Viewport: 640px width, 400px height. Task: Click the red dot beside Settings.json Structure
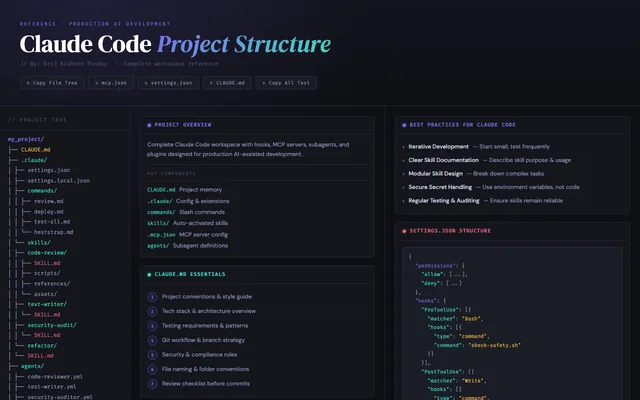tap(404, 231)
